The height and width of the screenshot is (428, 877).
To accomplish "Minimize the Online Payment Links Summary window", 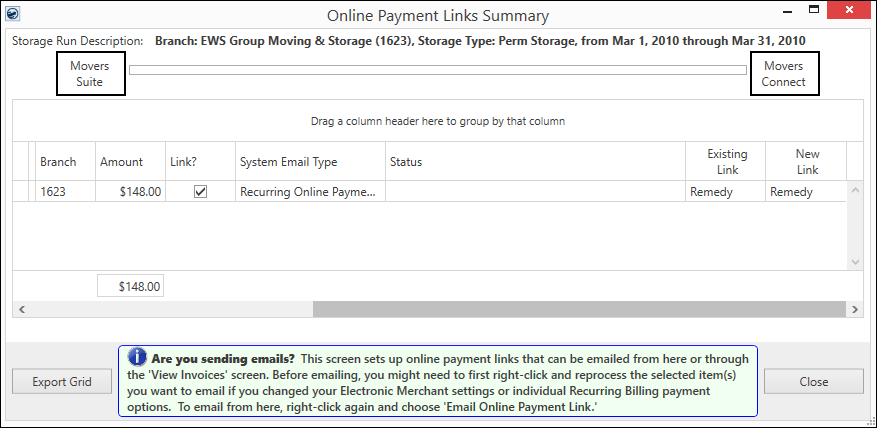I will pyautogui.click(x=786, y=11).
